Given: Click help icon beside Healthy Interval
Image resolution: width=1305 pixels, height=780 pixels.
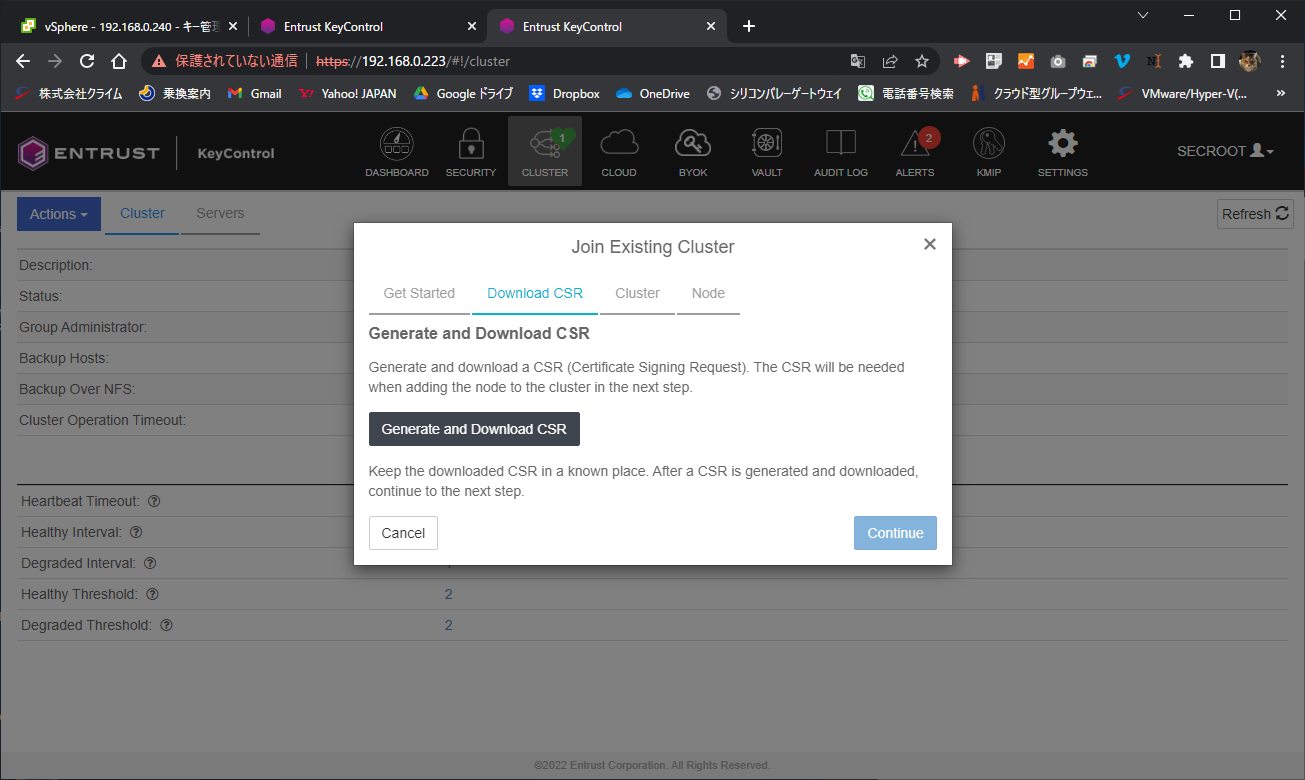Looking at the screenshot, I should pos(136,532).
